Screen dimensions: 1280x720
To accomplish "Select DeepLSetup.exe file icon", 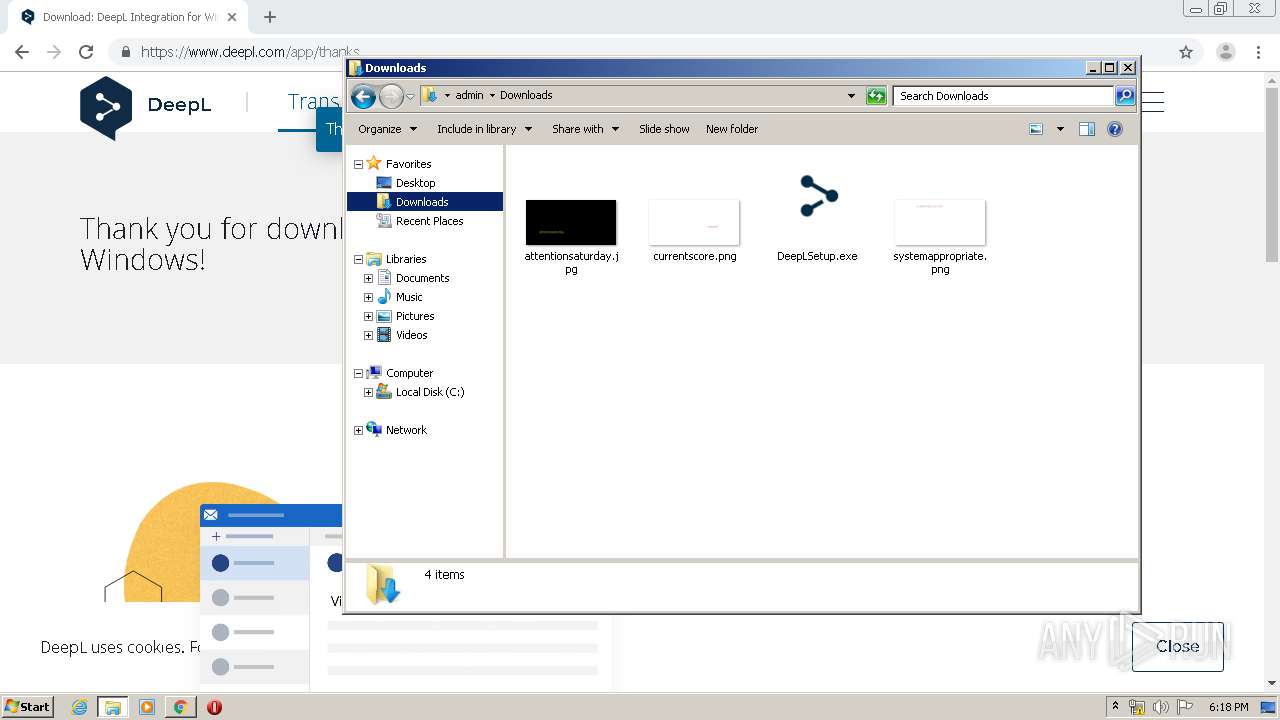I will 818,196.
